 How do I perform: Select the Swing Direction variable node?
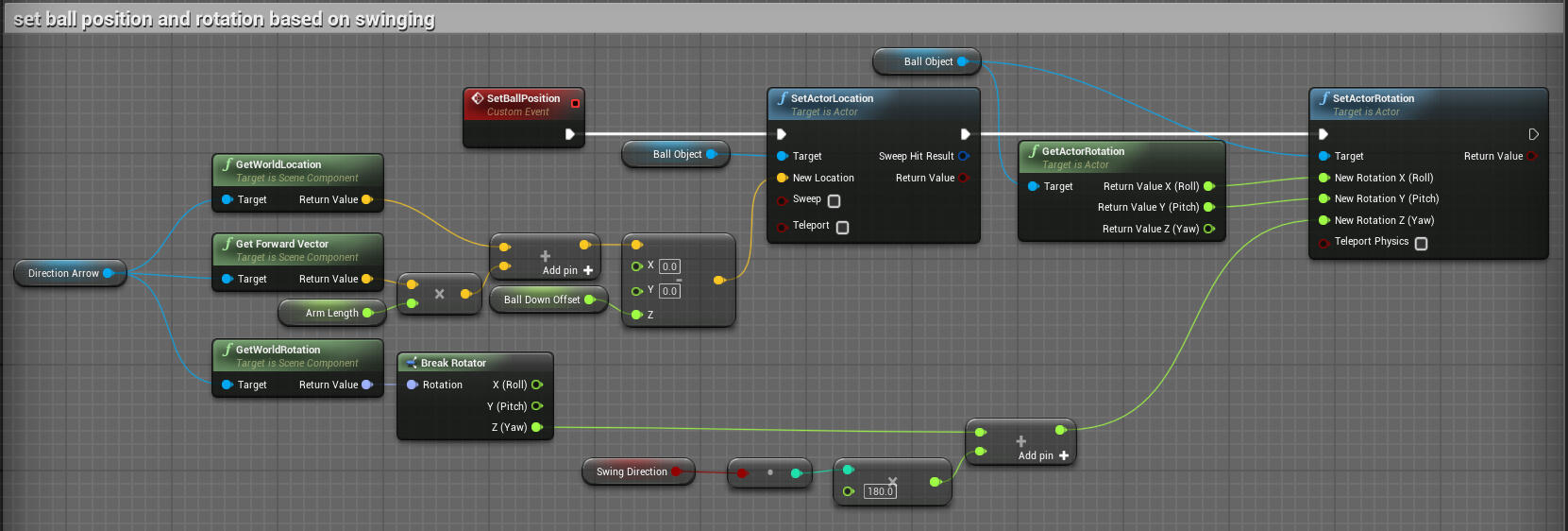pos(631,471)
